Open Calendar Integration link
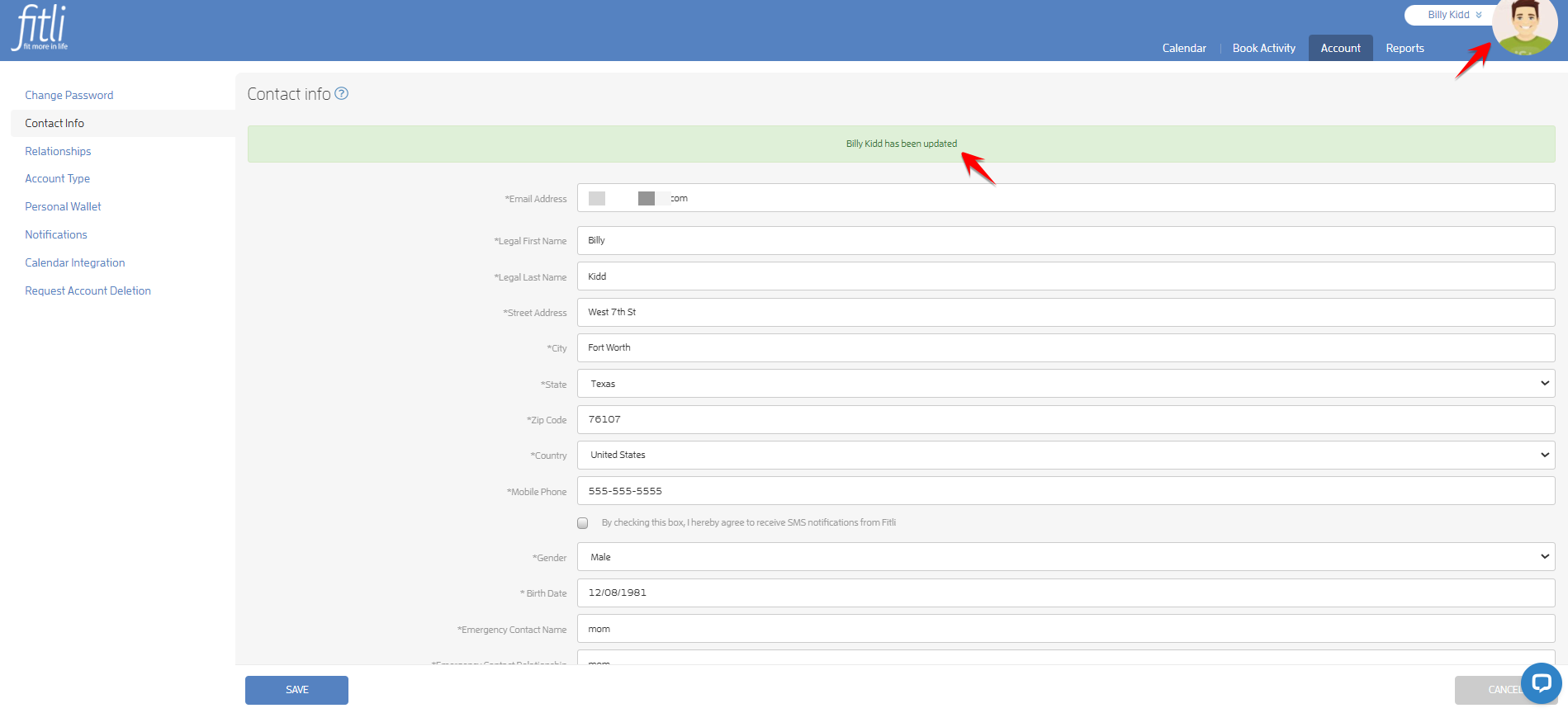This screenshot has height=713, width=1568. point(75,262)
